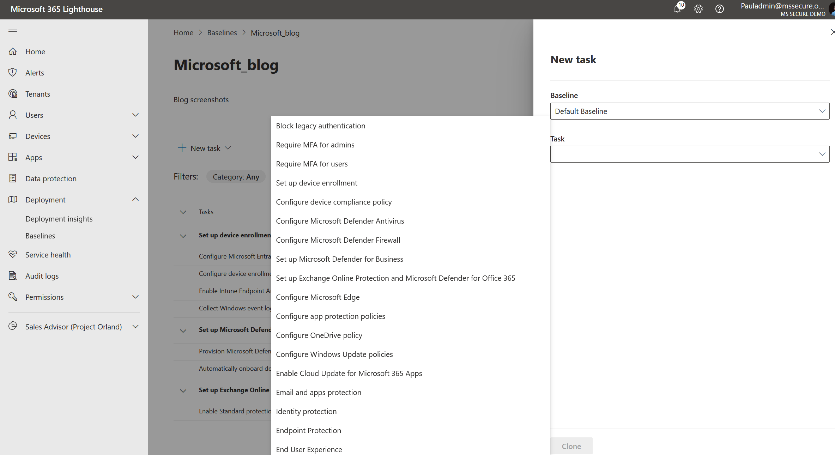Viewport: 835px width, 455px height.
Task: Select Configure Windows Update policies option
Action: (x=410, y=354)
